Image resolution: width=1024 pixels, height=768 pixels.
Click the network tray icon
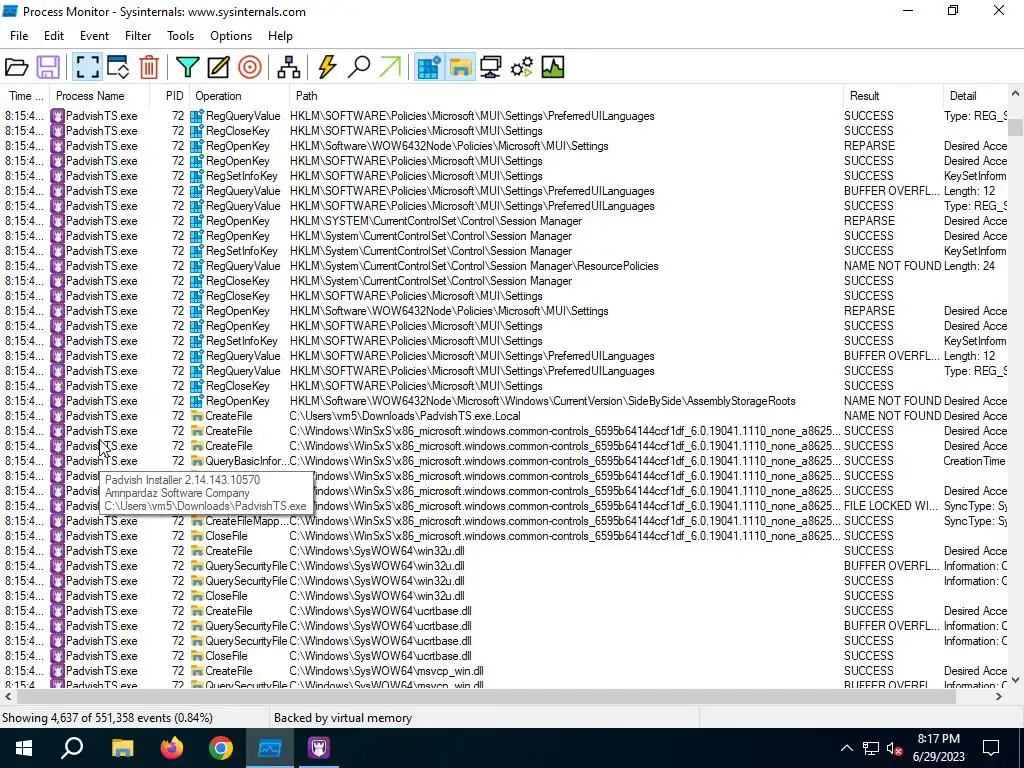click(871, 748)
